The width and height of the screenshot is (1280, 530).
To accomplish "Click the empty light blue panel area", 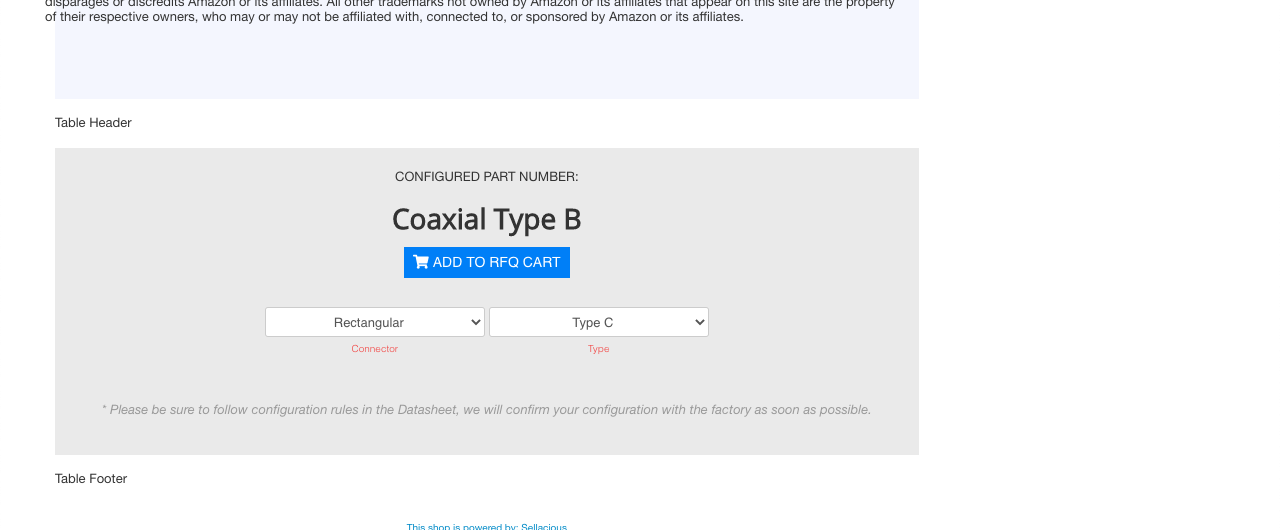I will click(x=487, y=62).
